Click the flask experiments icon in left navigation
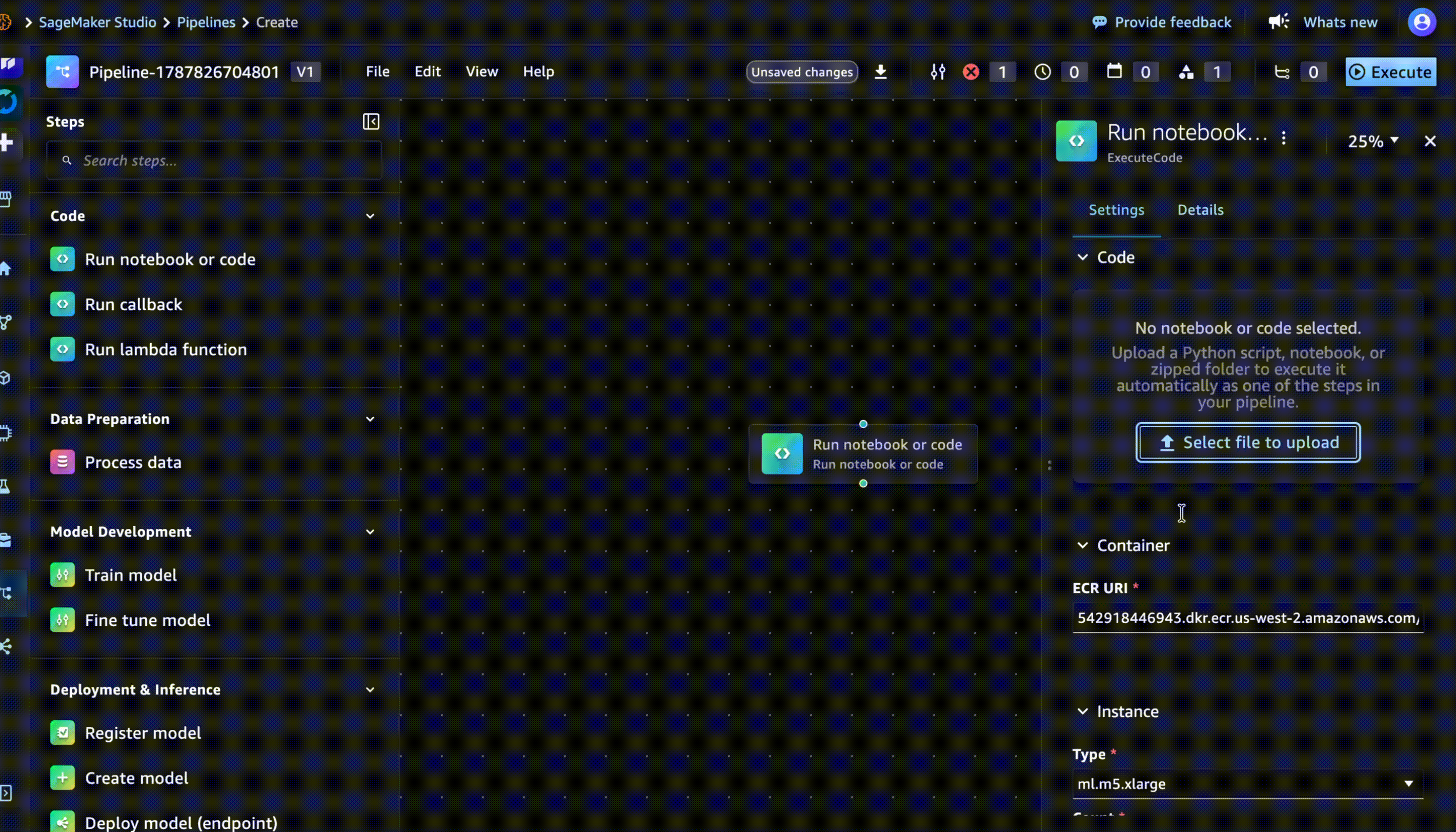Screen dimensions: 1456x832 5,486
